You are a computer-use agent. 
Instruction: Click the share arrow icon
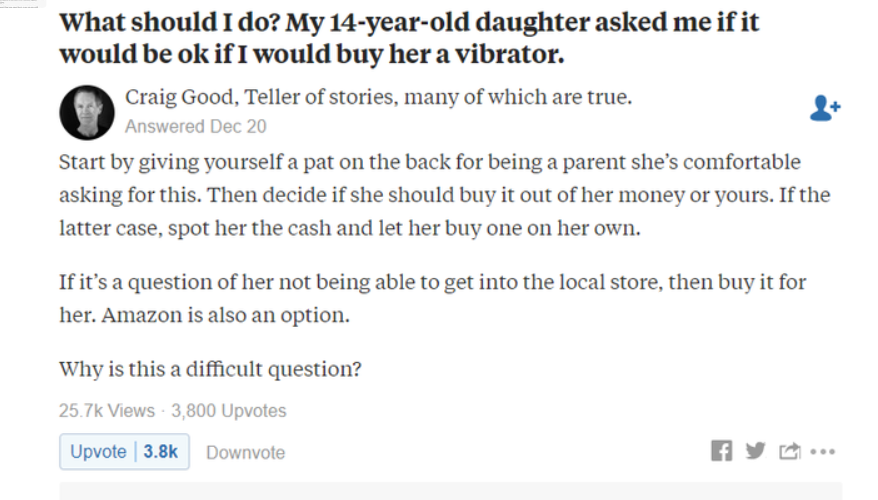790,451
